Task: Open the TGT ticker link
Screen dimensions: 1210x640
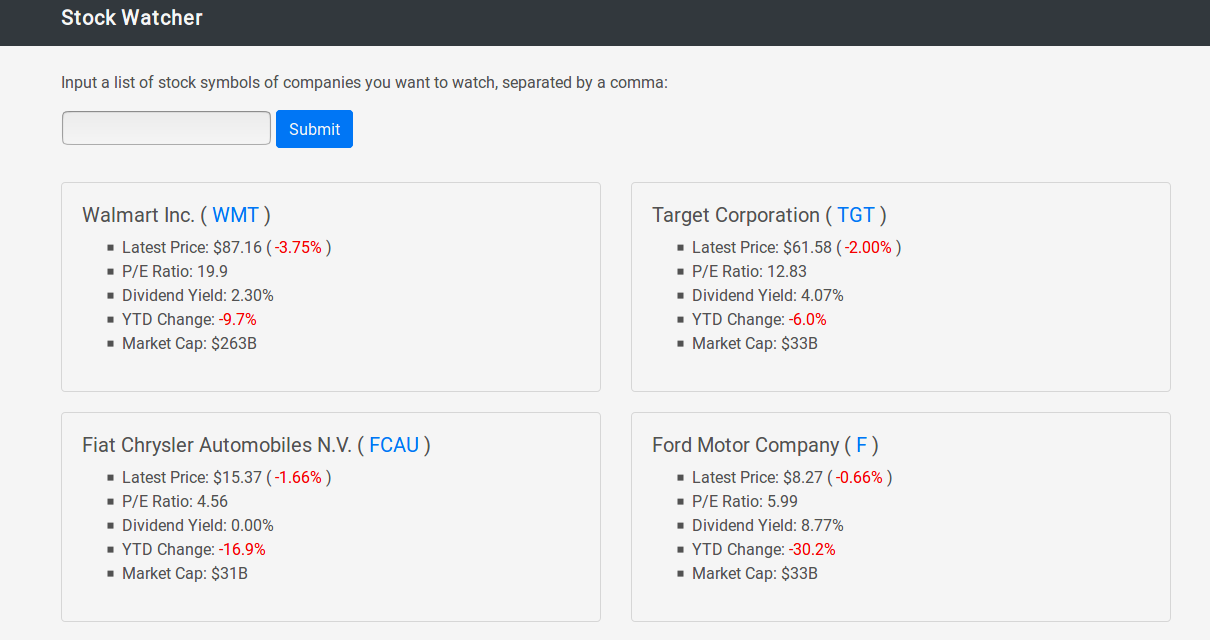Action: tap(856, 215)
